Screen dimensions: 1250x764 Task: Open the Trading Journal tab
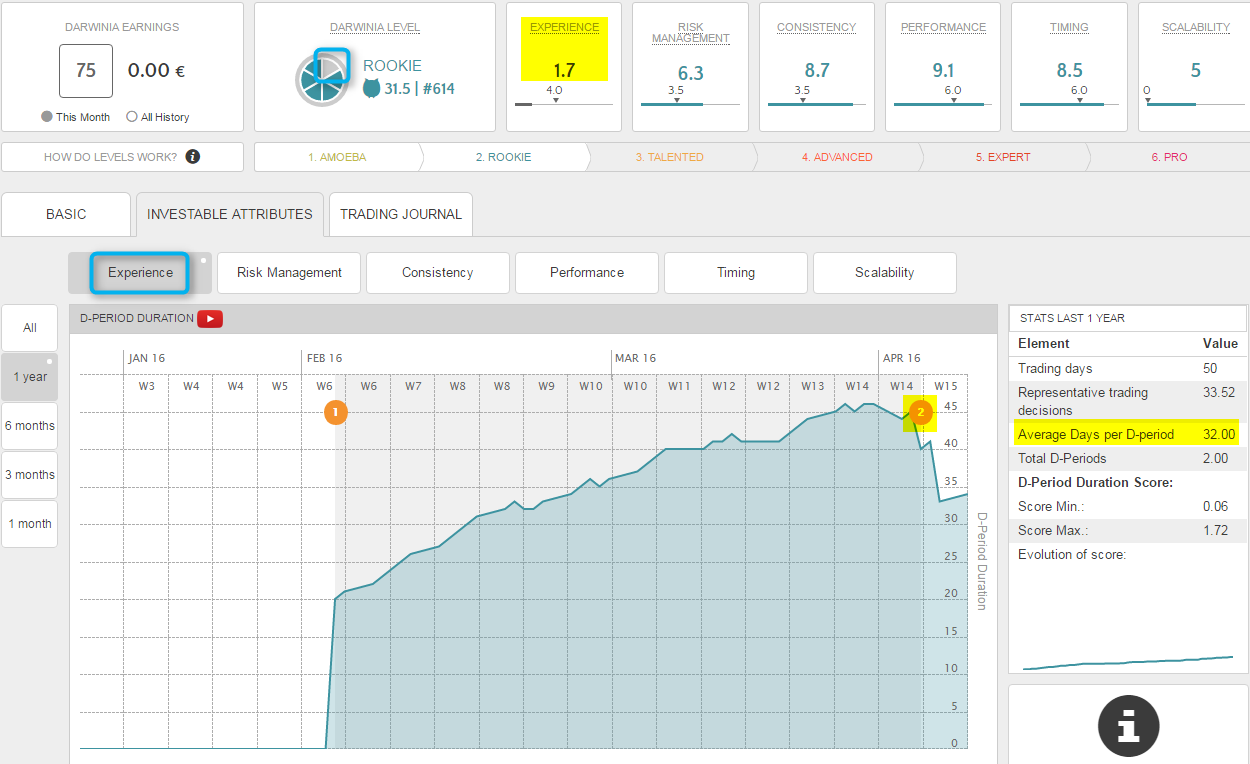point(401,214)
